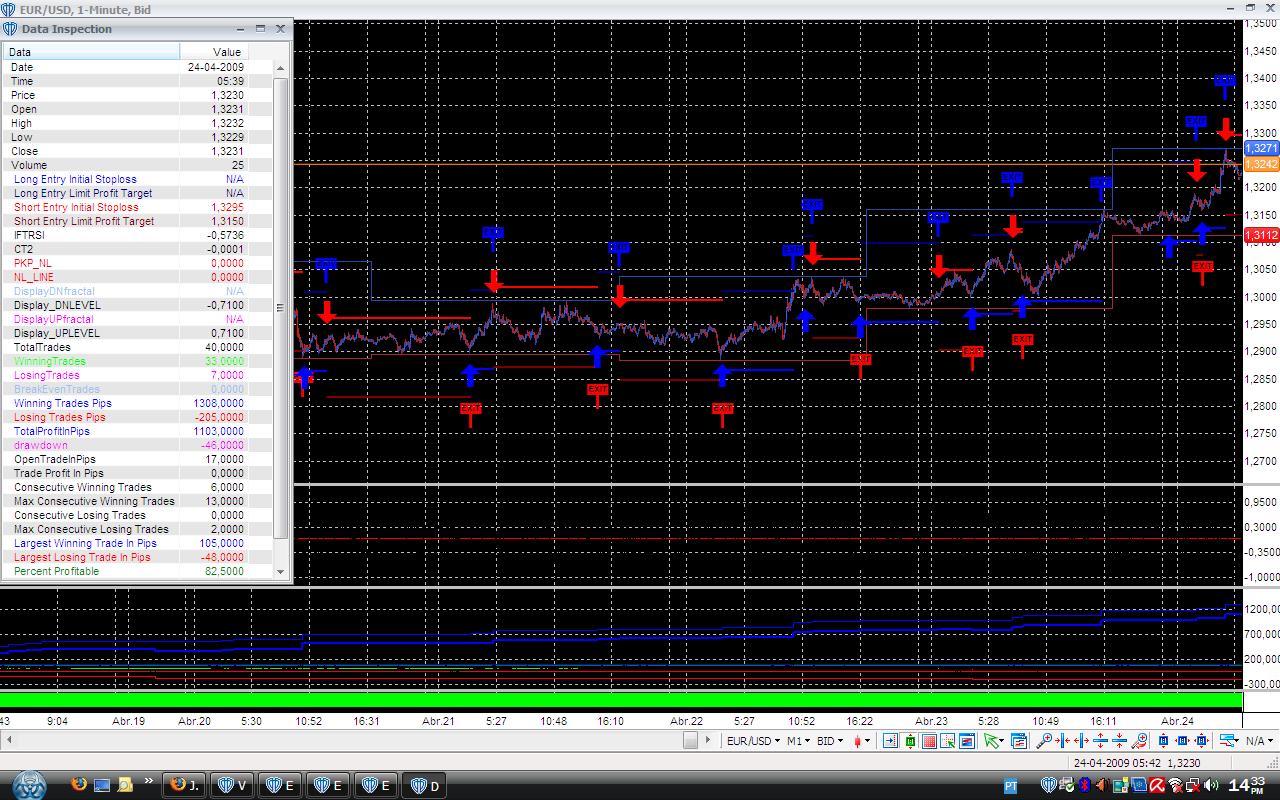Click the Bluetooth tray icon
Image resolution: width=1280 pixels, height=800 pixels.
pyautogui.click(x=1084, y=785)
